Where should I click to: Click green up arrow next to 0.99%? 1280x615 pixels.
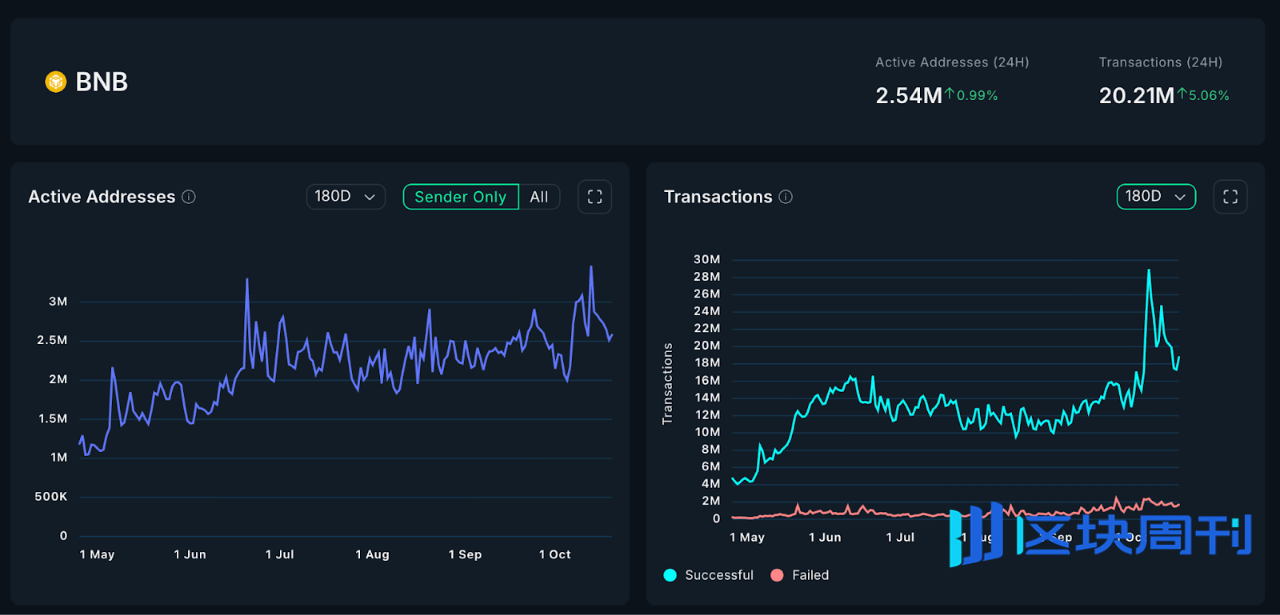tap(950, 95)
